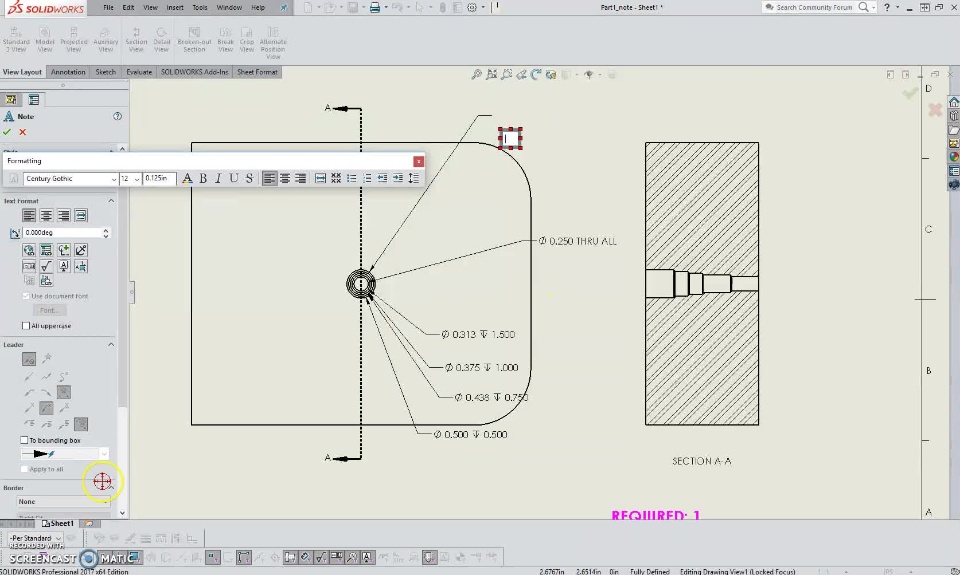This screenshot has width=960, height=575.
Task: Click the Print icon in the title bar
Action: (x=375, y=7)
